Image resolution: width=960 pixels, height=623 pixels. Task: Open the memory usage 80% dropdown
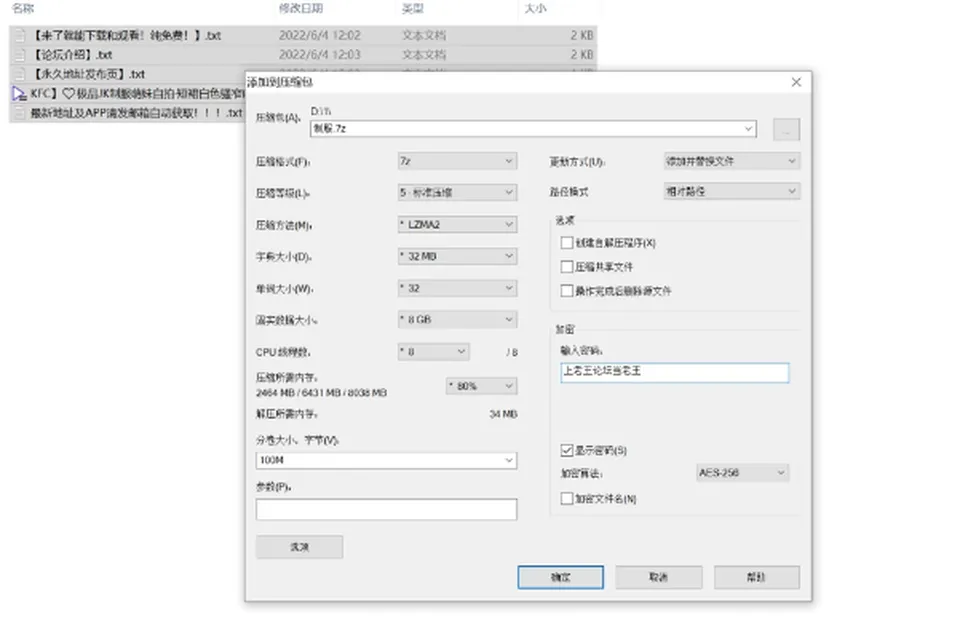tap(481, 386)
